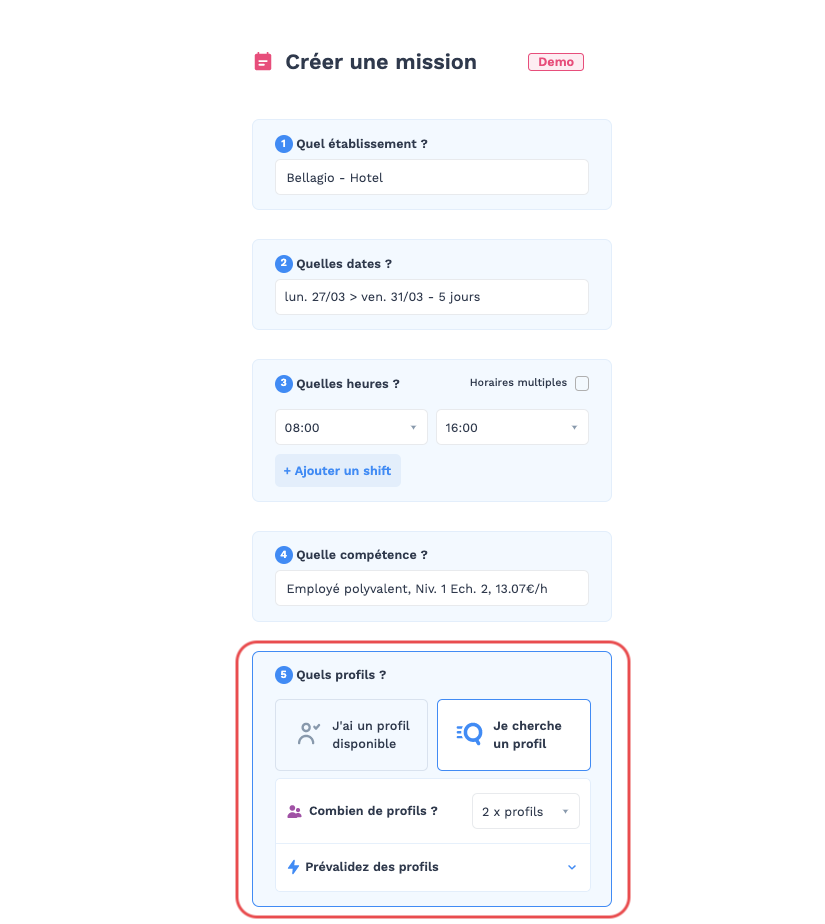The width and height of the screenshot is (825, 924).
Task: Select J'ai un profil disponible option
Action: [351, 735]
